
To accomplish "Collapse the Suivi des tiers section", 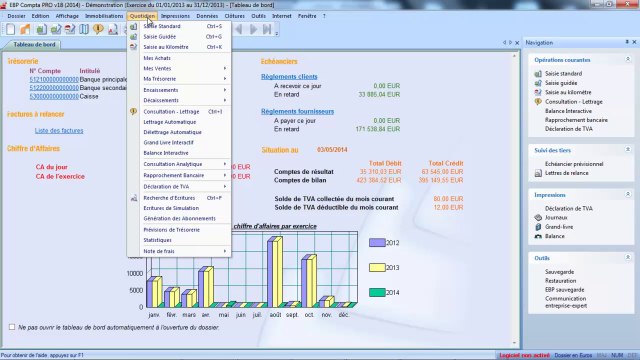I will coord(628,150).
